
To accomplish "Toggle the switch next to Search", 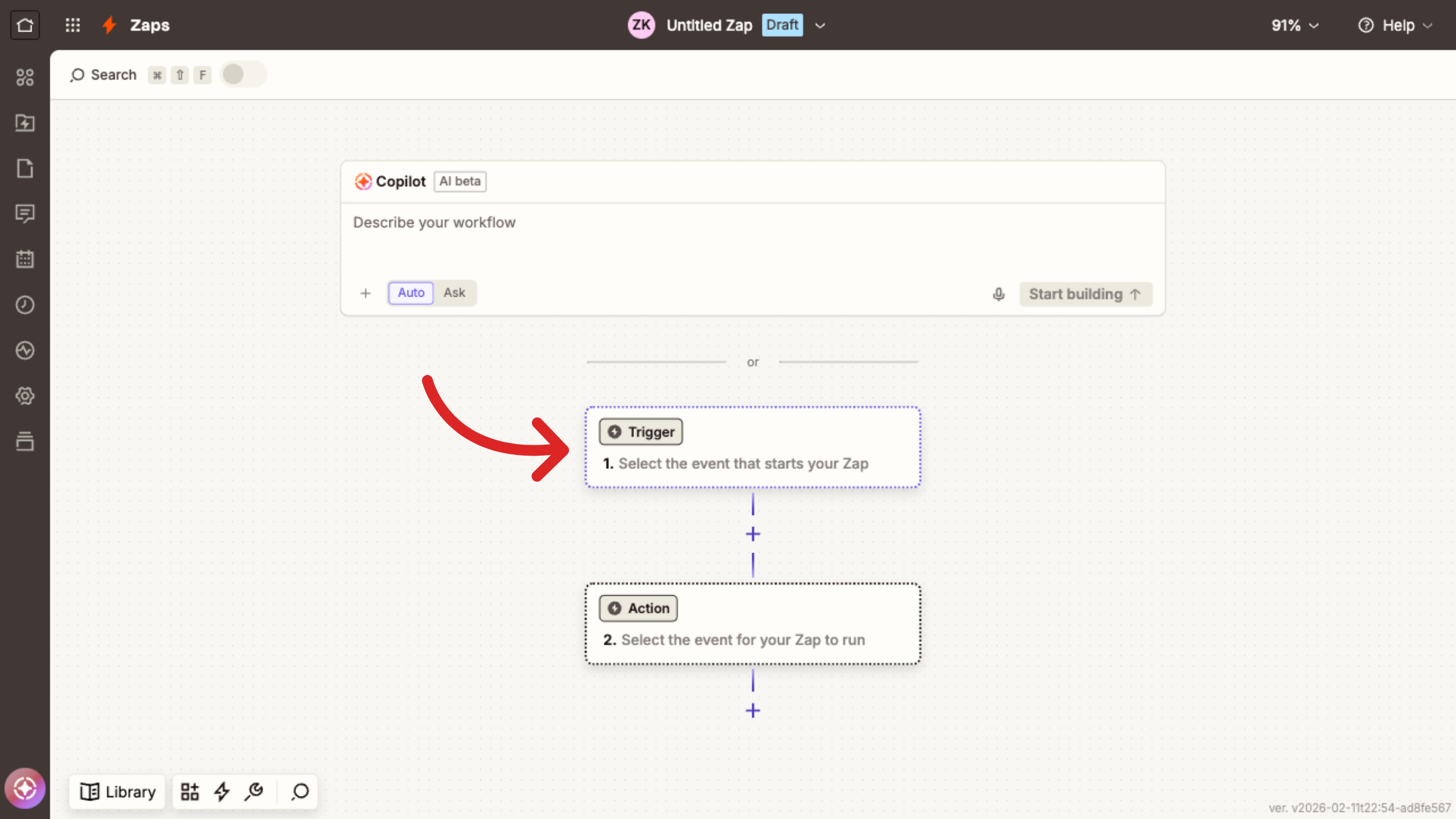I will 243,75.
